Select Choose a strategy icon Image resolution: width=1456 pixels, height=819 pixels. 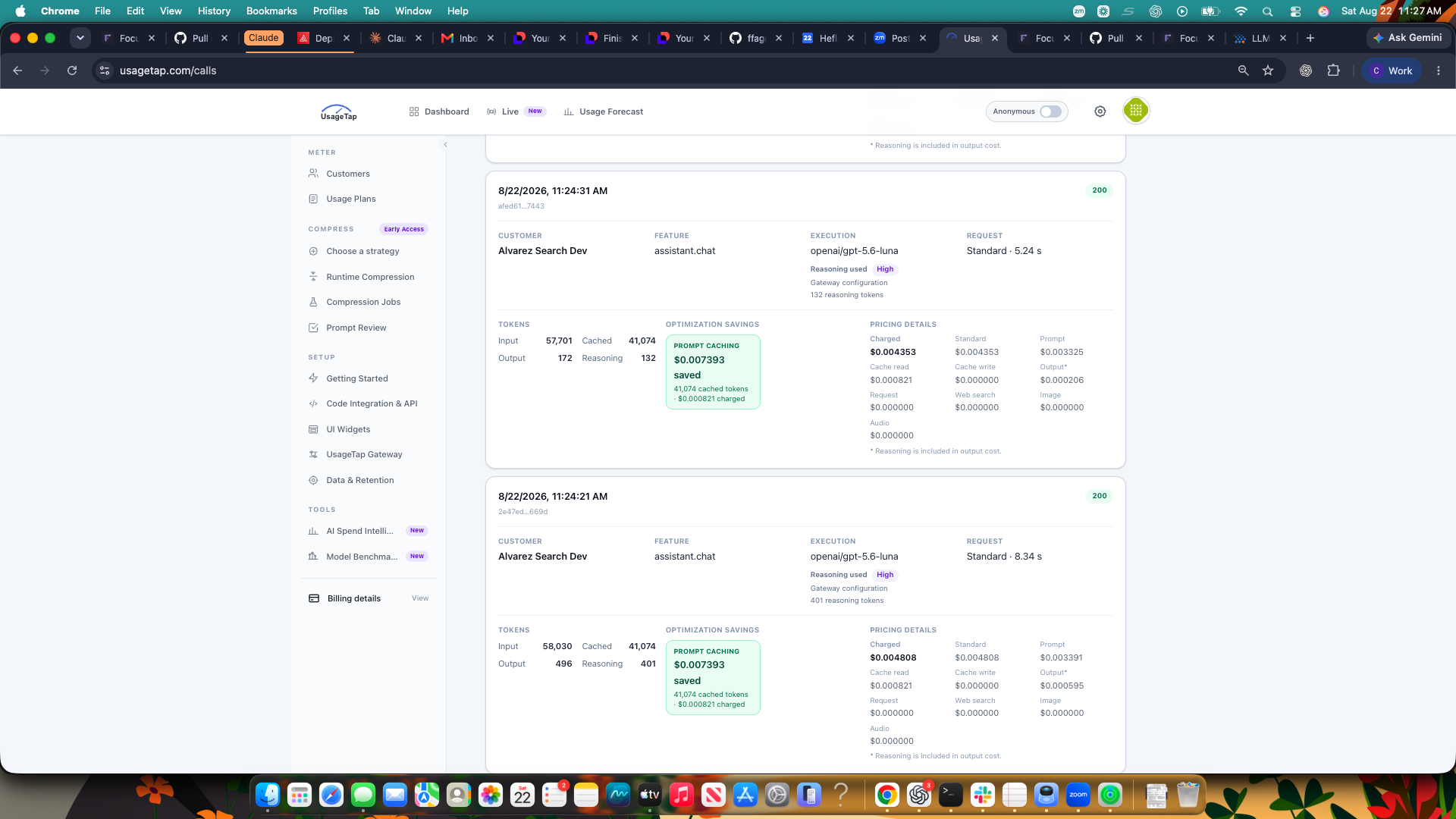click(313, 251)
